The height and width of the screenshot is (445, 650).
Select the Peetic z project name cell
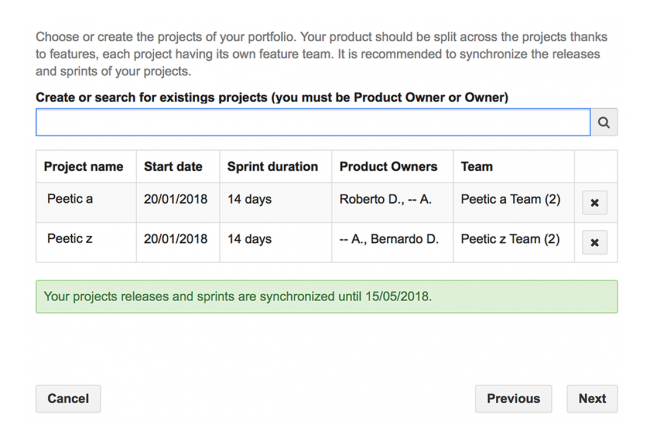(x=70, y=240)
